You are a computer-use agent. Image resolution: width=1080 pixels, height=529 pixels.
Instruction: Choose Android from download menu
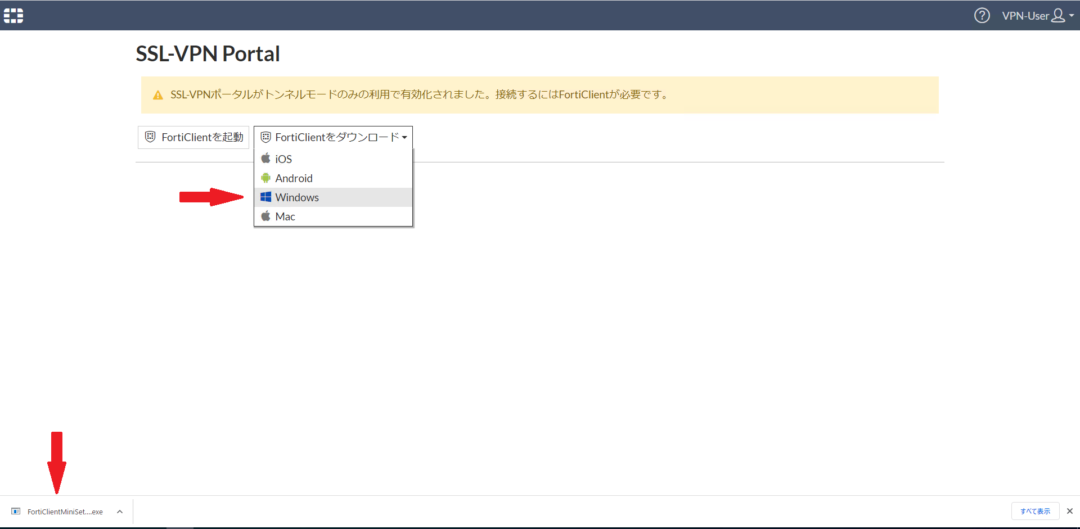click(x=333, y=178)
